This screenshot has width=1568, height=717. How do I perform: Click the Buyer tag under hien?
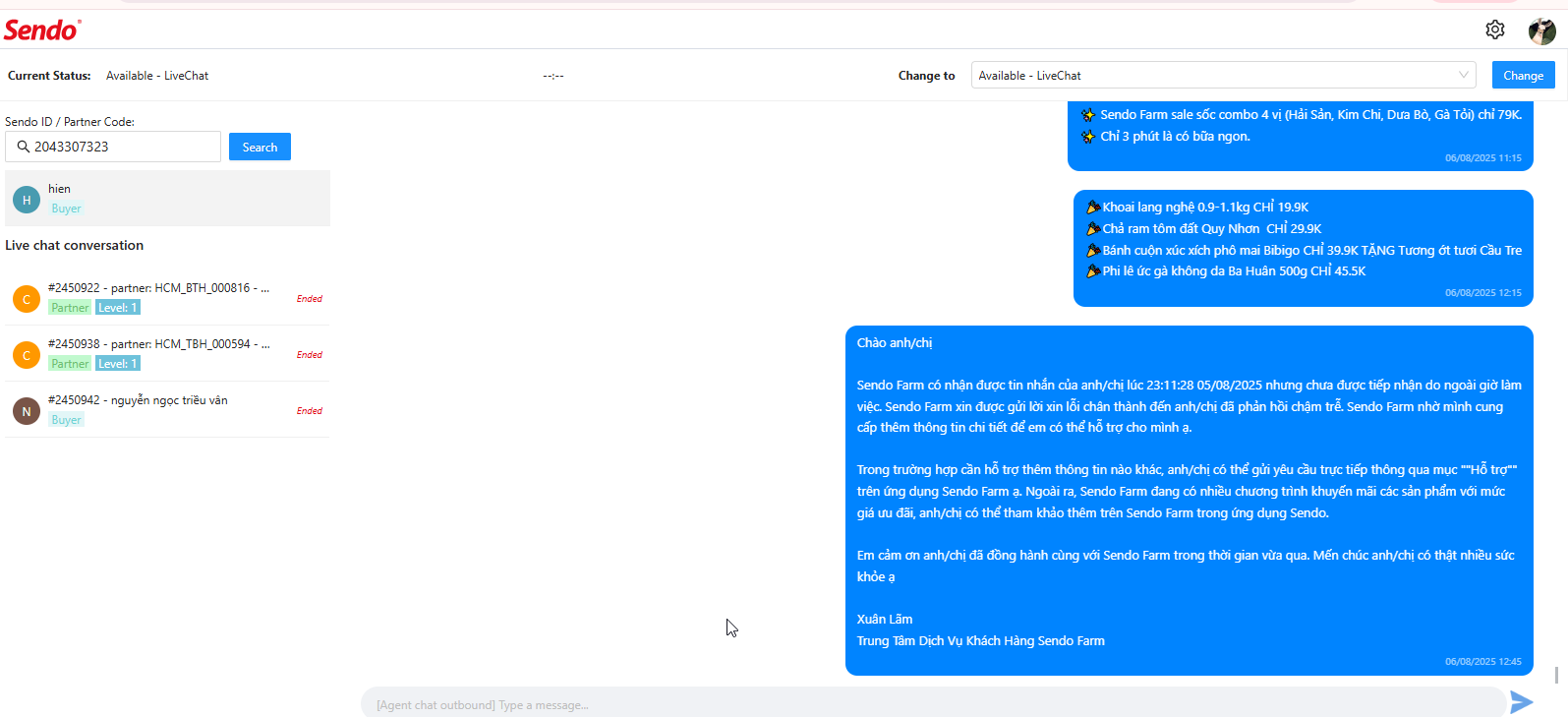[67, 209]
